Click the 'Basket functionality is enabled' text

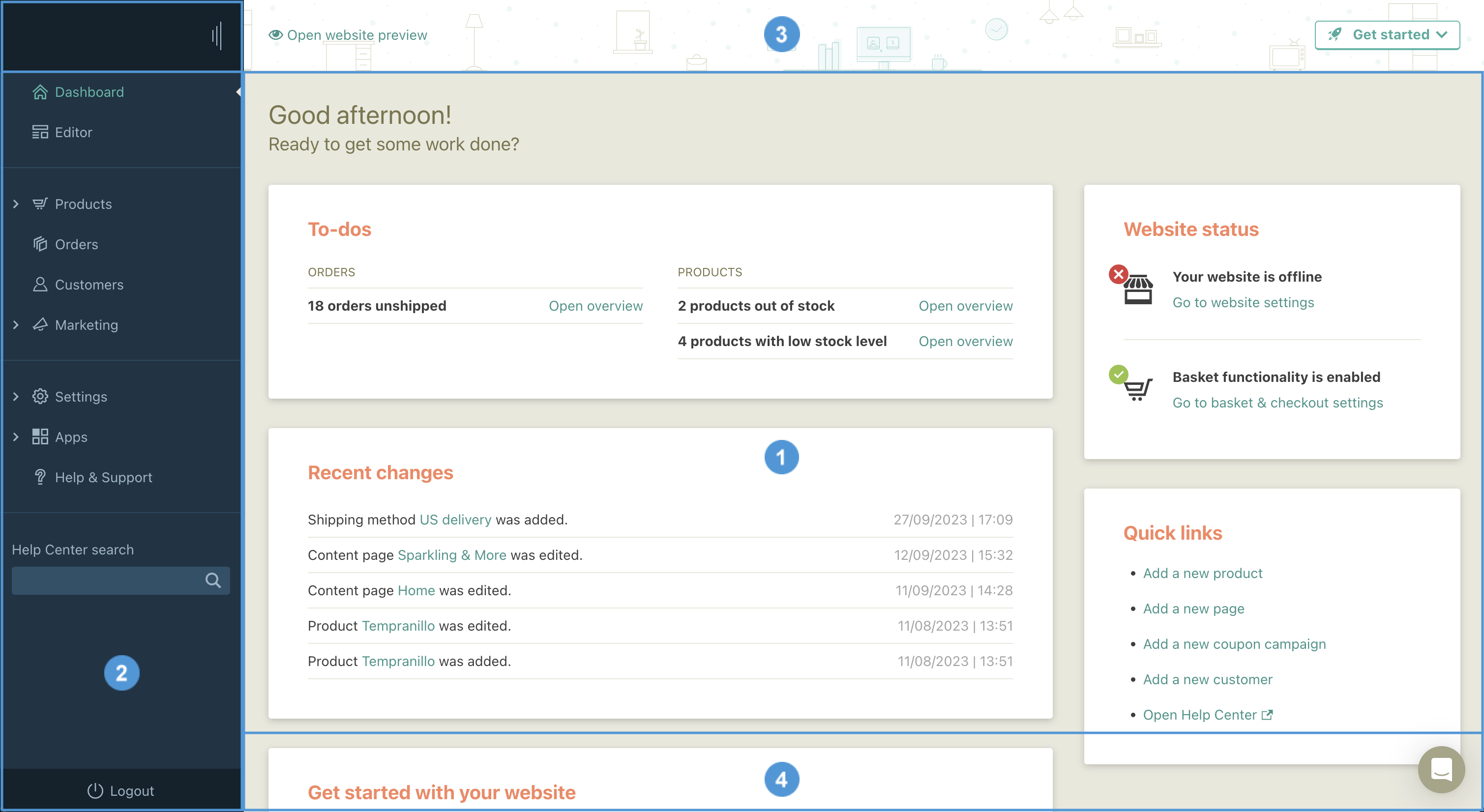click(1276, 377)
